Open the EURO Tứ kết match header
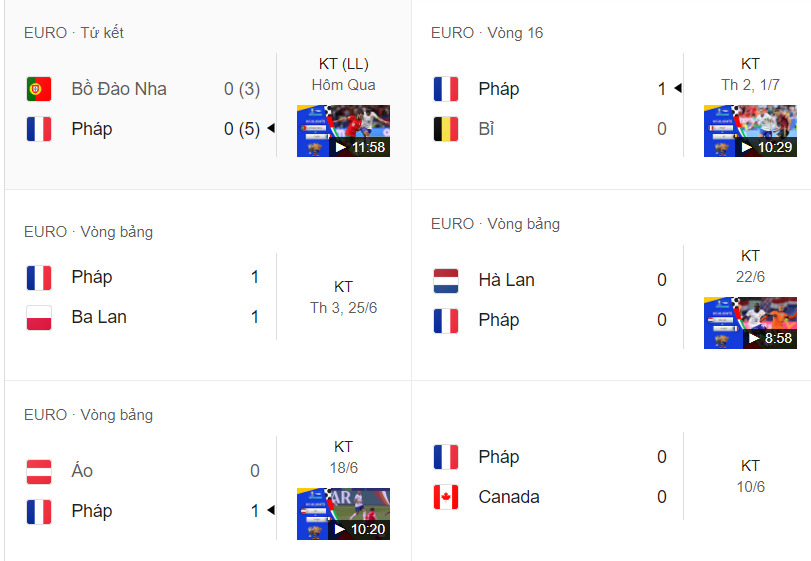The image size is (811, 561). (74, 33)
